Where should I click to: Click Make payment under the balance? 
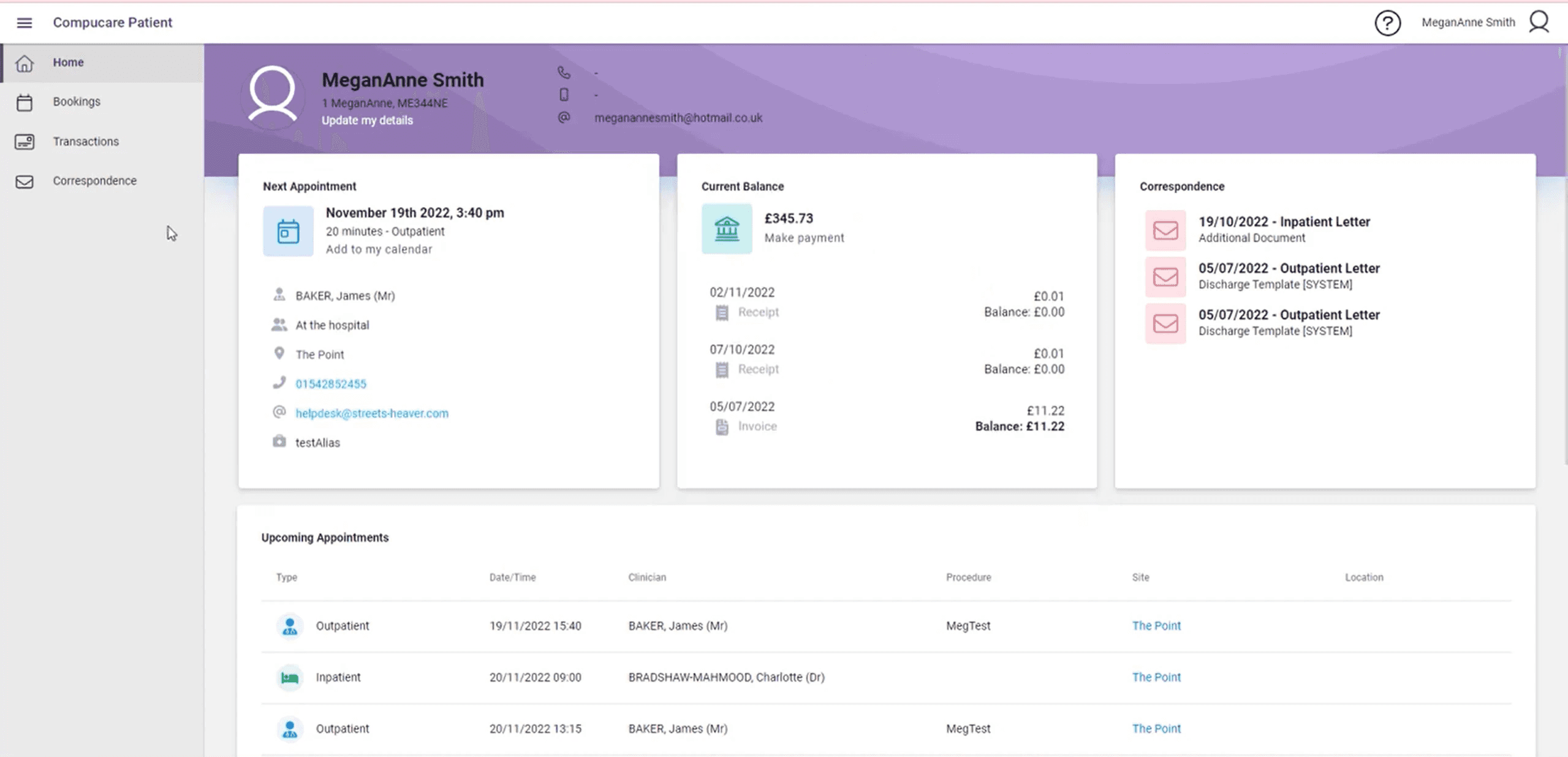(x=804, y=238)
